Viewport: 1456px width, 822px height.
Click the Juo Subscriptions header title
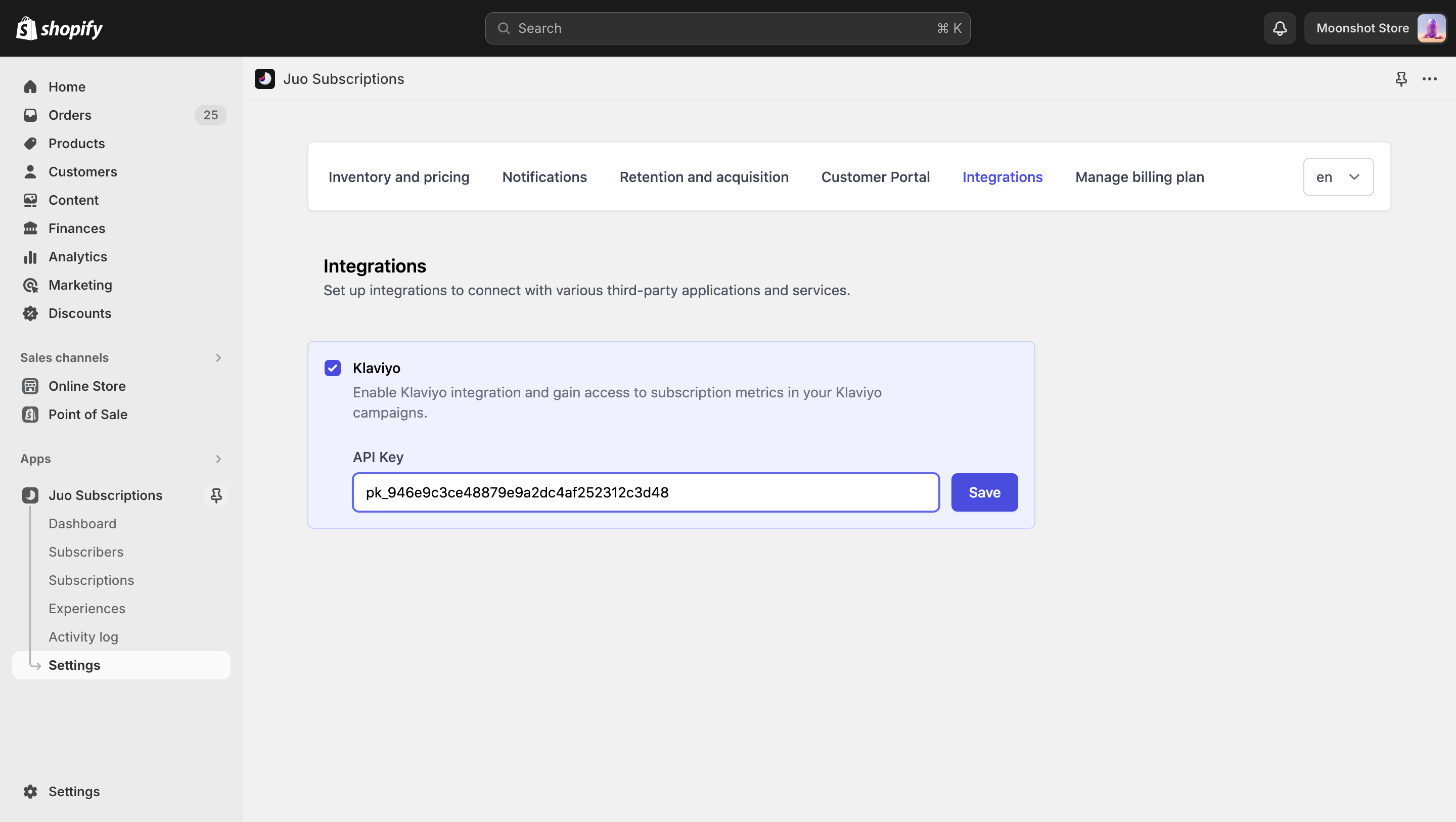pyautogui.click(x=344, y=78)
